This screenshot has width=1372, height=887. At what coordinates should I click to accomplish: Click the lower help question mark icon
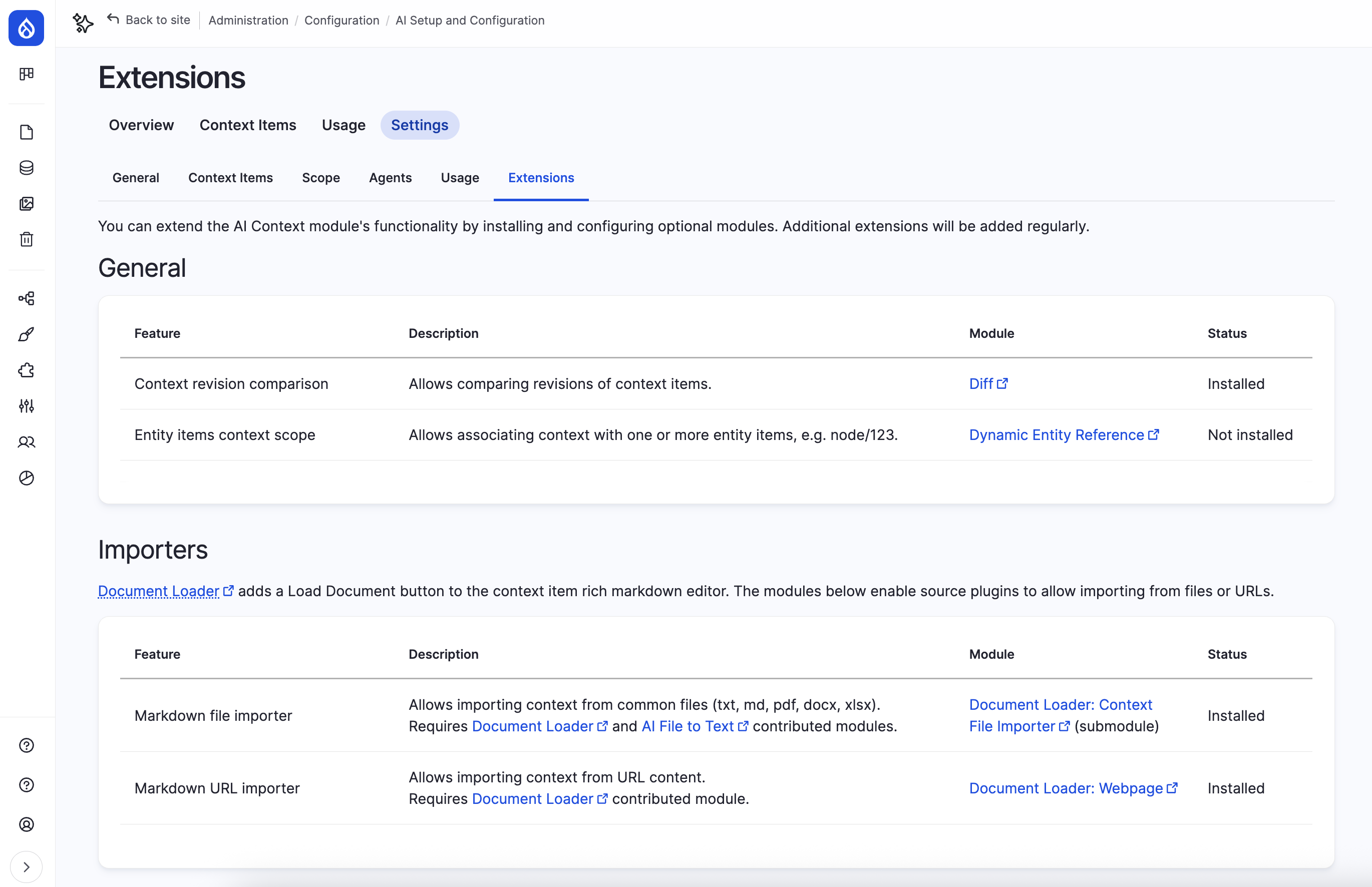pos(27,785)
